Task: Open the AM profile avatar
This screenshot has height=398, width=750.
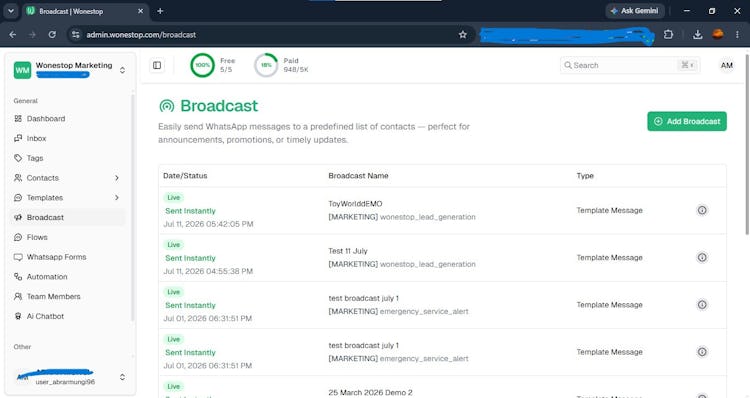Action: 727,66
